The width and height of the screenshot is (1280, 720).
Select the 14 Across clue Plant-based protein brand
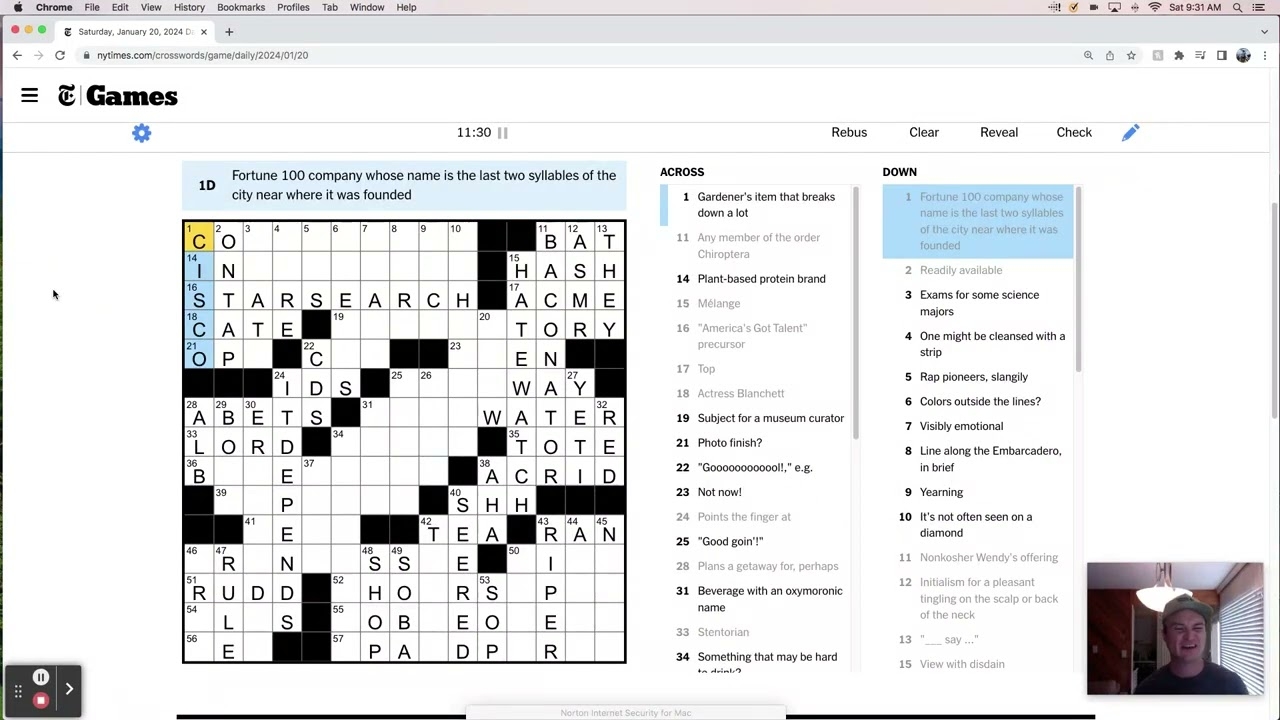tap(761, 279)
